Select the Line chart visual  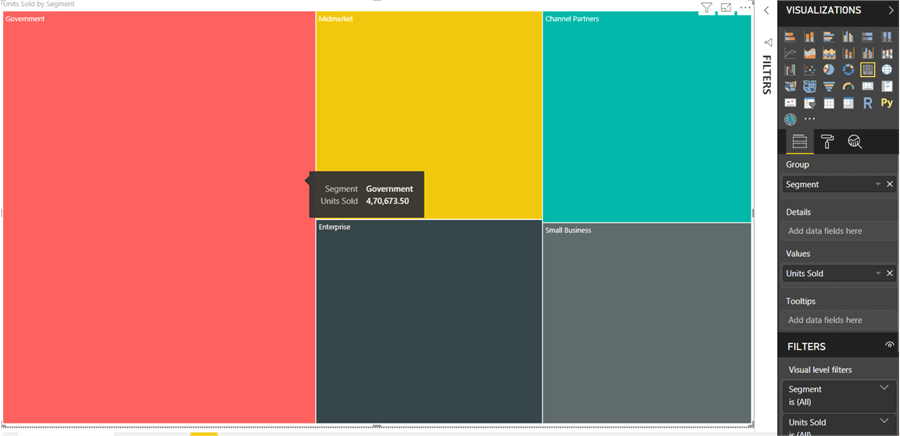click(790, 53)
